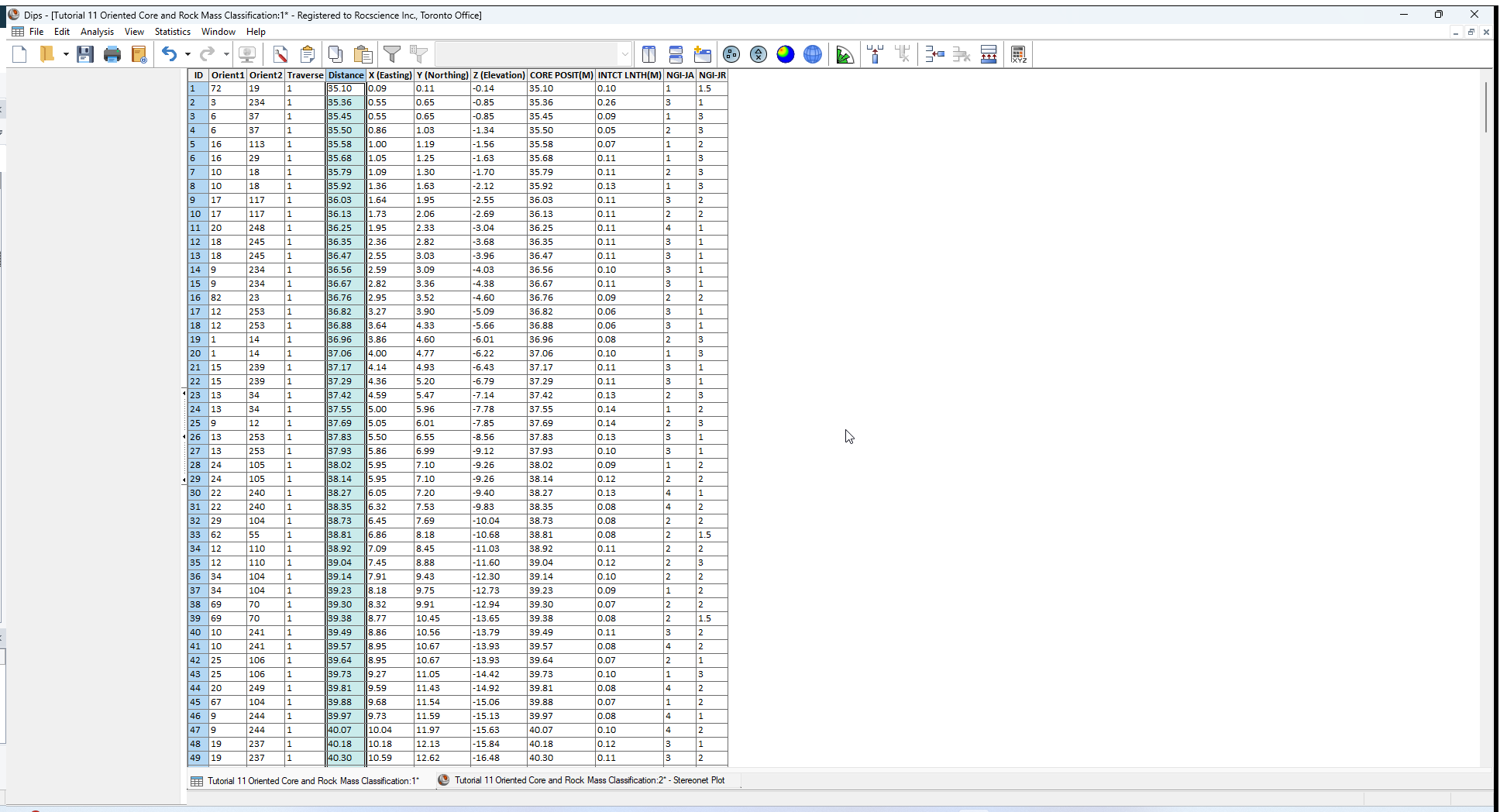Tile the open windows vertically
Image resolution: width=1500 pixels, height=812 pixels.
649,54
